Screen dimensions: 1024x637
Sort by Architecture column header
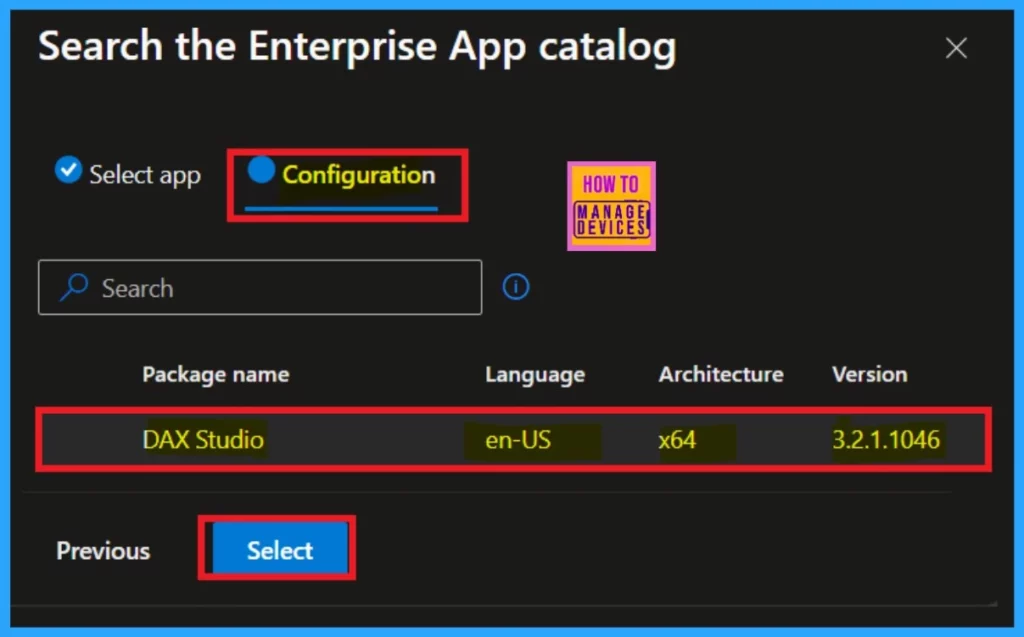721,374
